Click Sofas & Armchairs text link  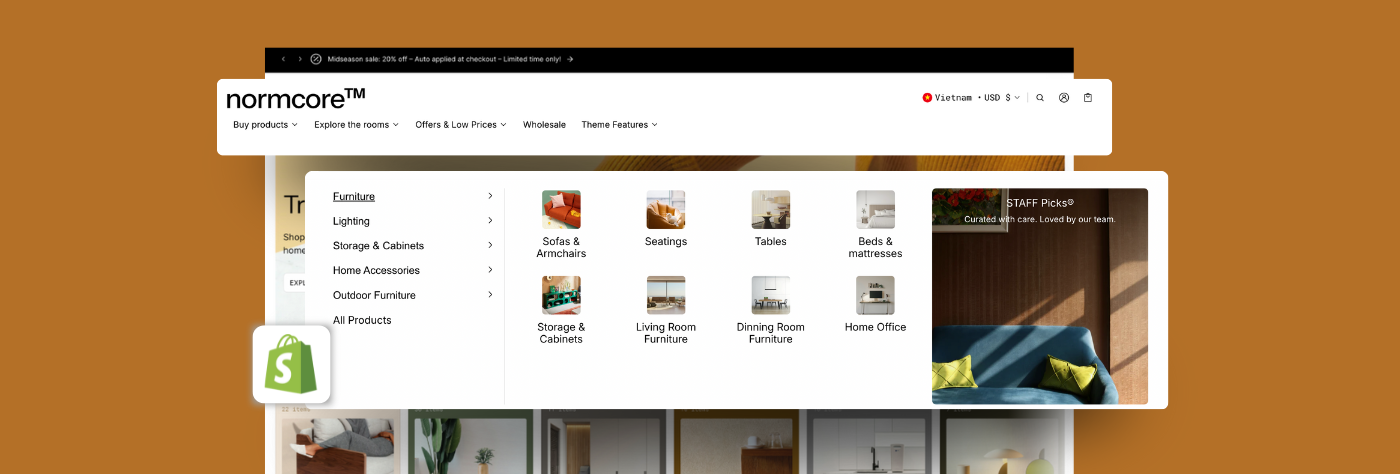[x=561, y=247]
